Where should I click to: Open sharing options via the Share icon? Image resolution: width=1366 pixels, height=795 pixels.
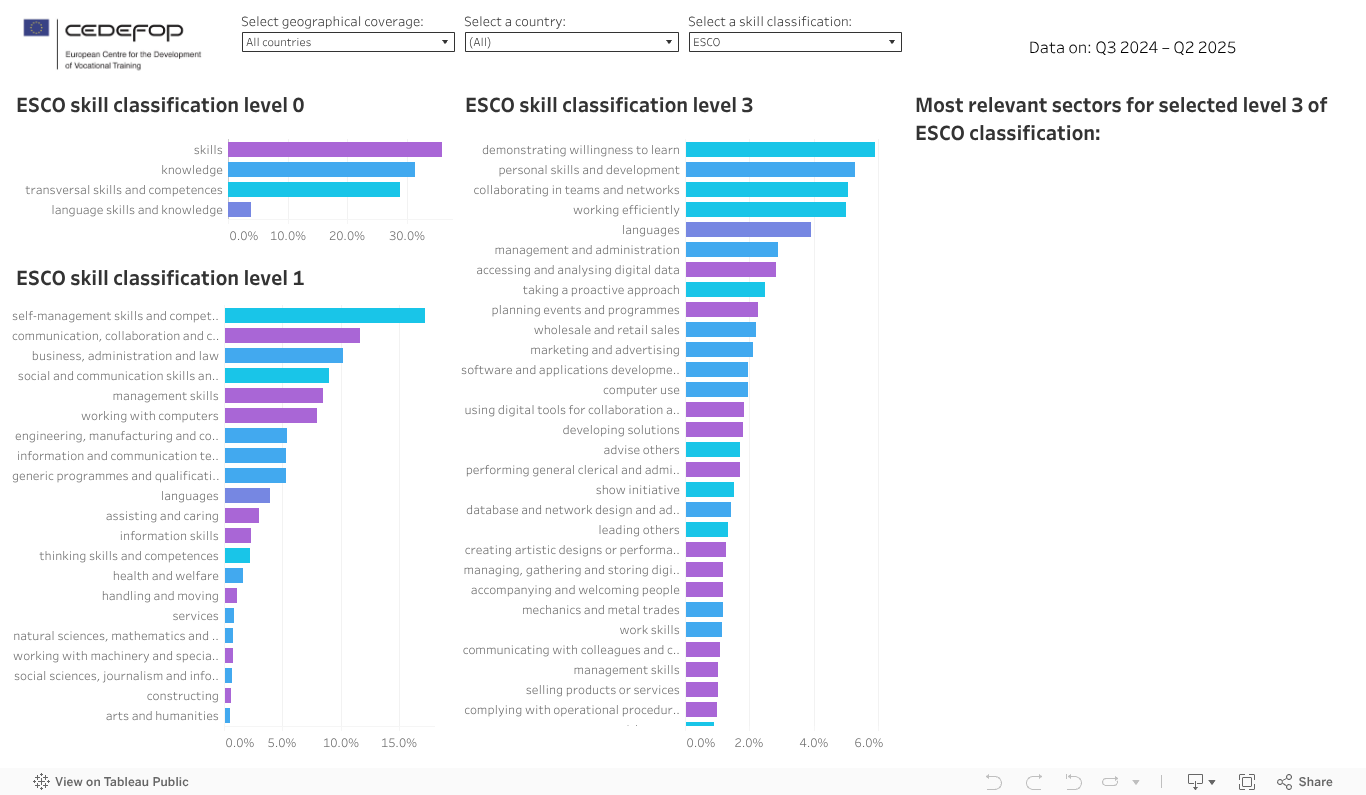coord(1285,781)
